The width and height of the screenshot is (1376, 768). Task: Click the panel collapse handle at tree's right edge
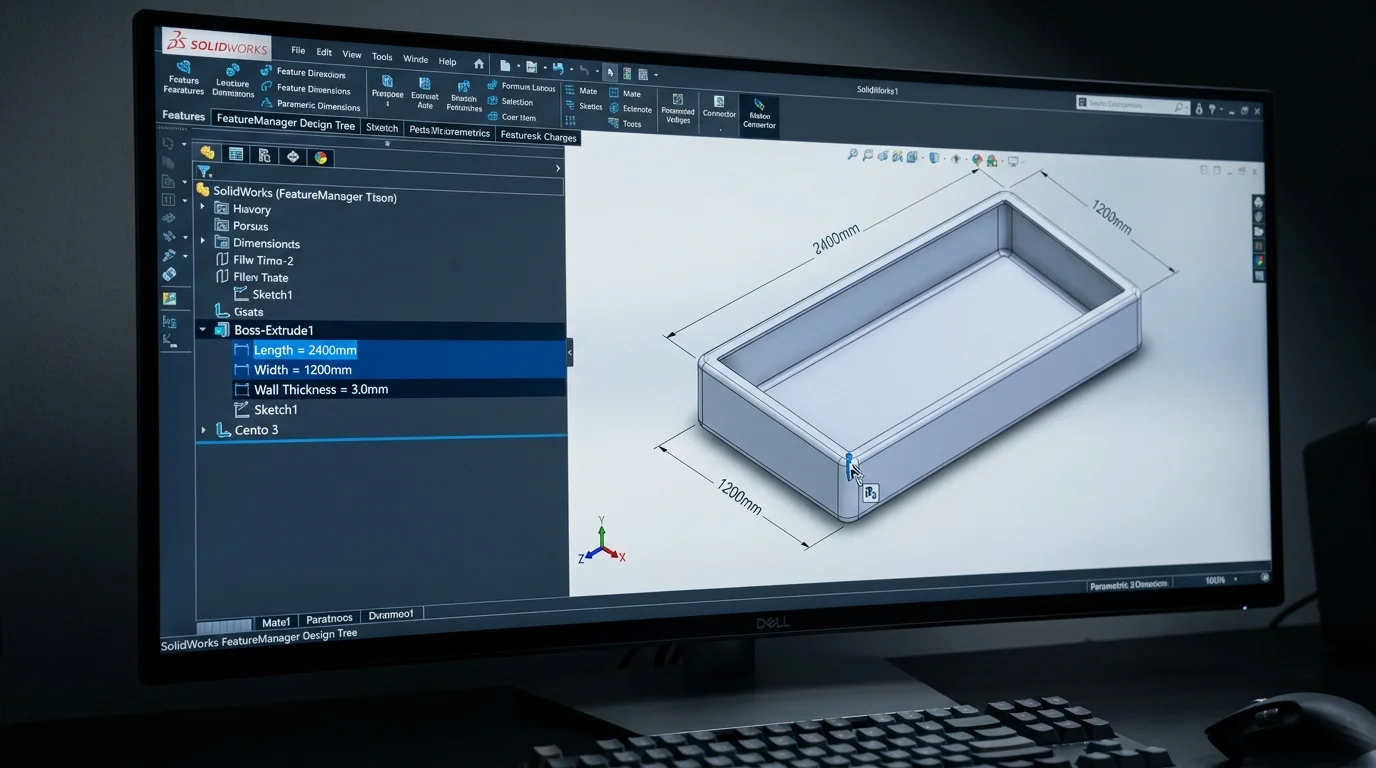570,352
